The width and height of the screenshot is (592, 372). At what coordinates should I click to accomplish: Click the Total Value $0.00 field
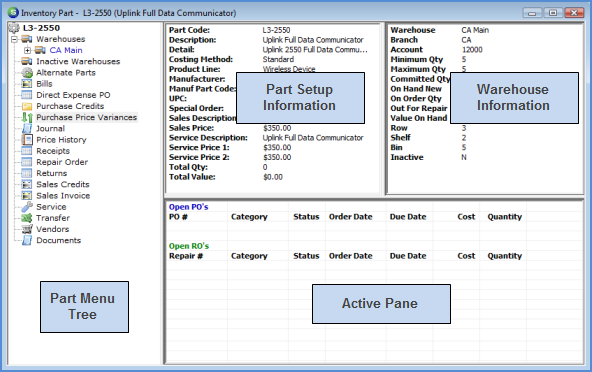[x=273, y=177]
